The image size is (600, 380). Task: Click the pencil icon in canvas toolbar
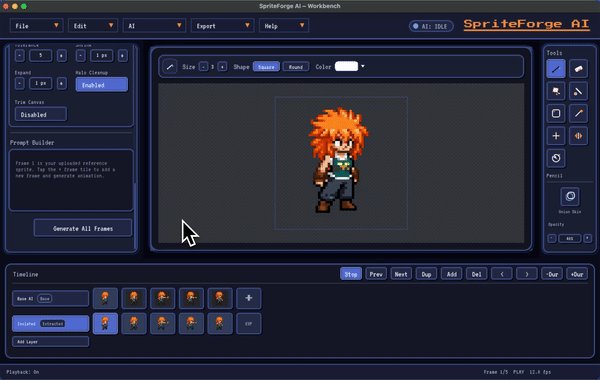(x=170, y=67)
